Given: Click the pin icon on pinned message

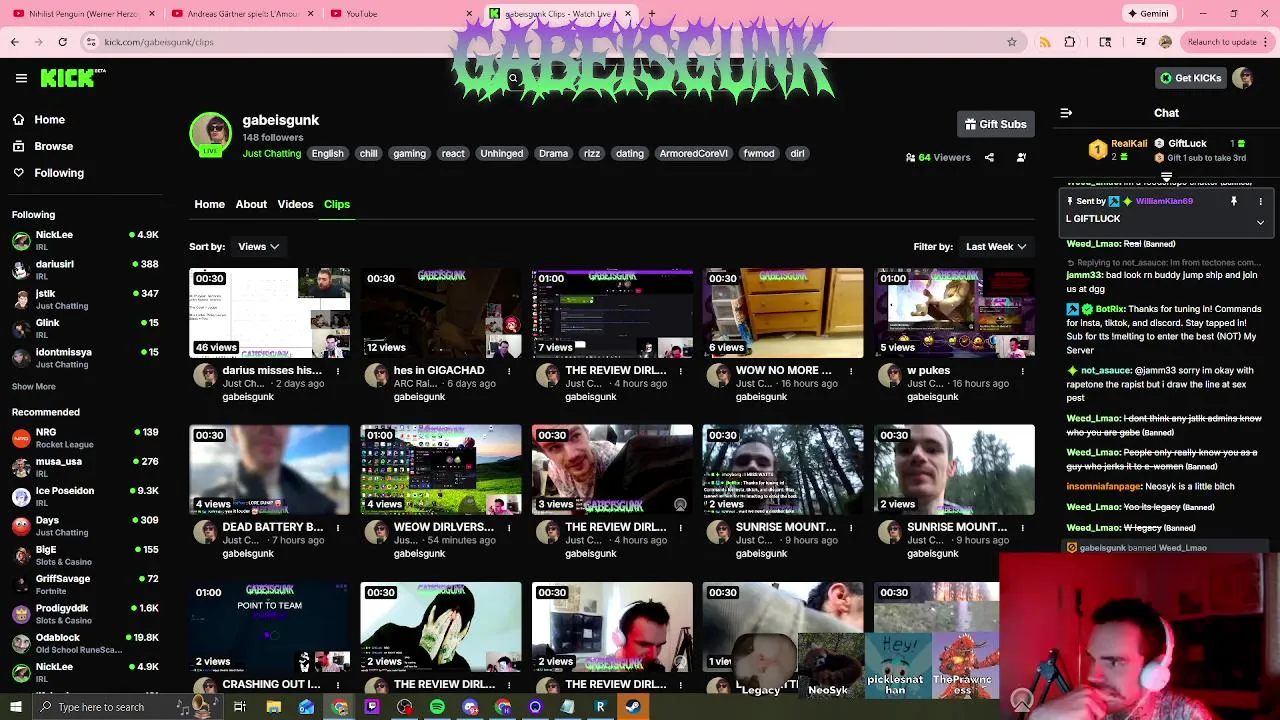Looking at the screenshot, I should (x=1234, y=201).
